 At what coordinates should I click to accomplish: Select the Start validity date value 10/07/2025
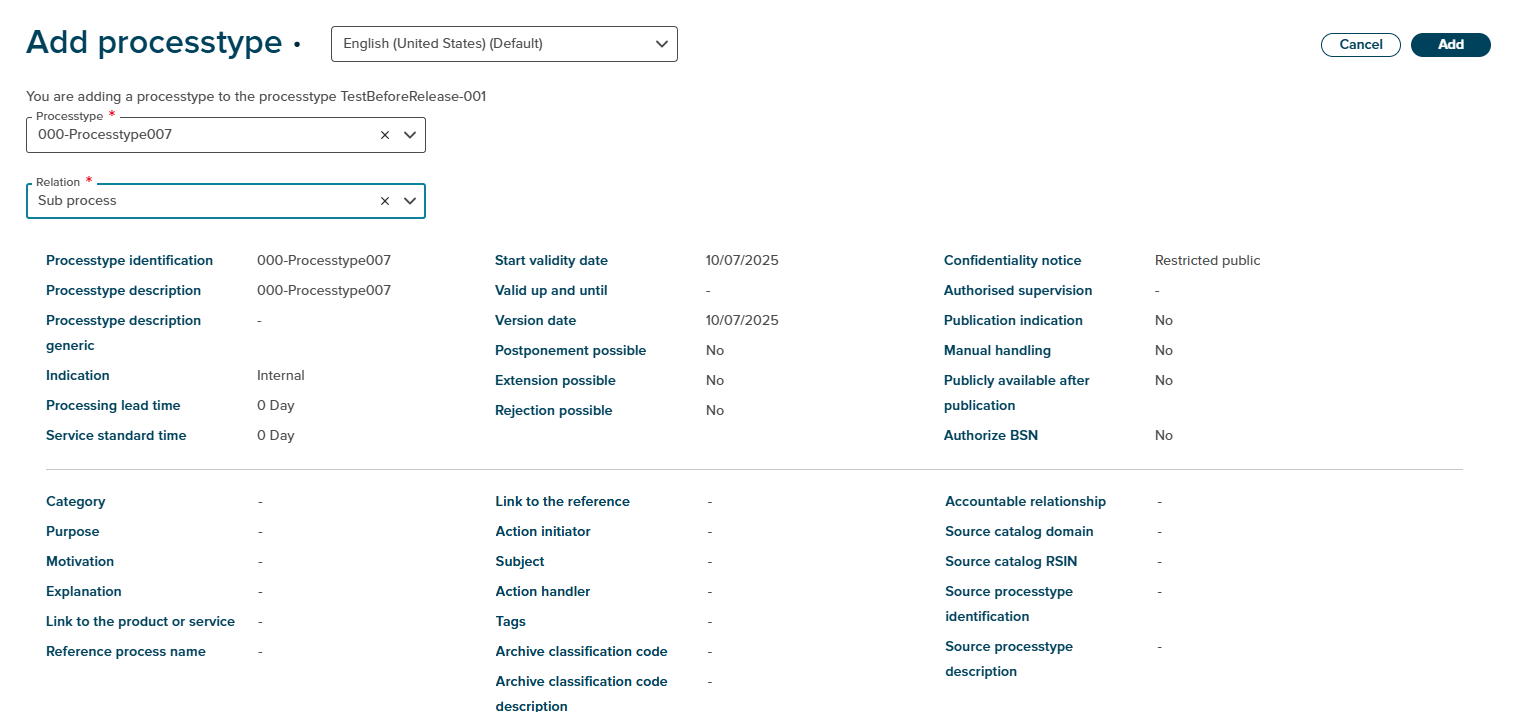741,261
